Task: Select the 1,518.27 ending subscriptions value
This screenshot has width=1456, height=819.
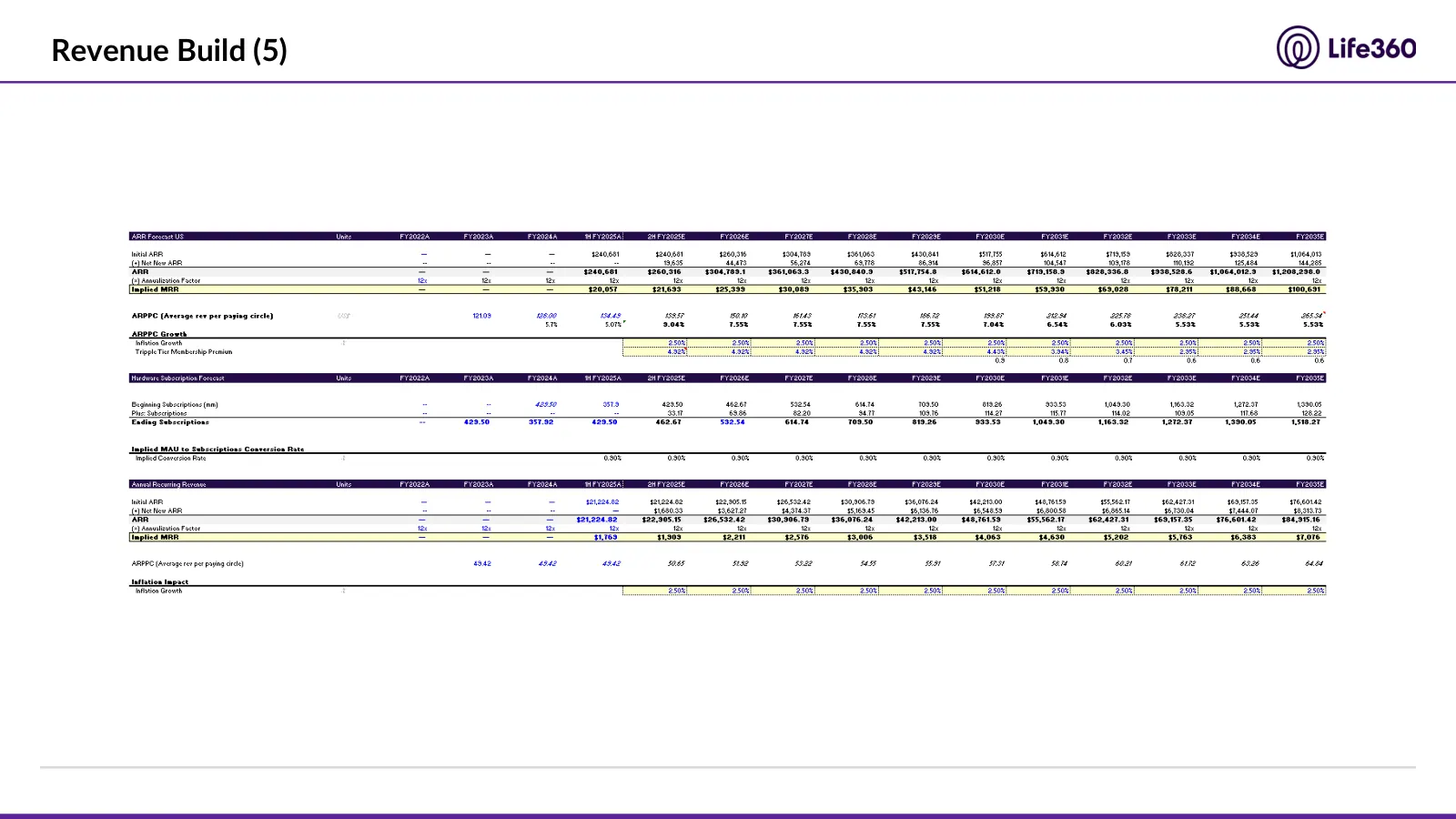Action: coord(1306,422)
